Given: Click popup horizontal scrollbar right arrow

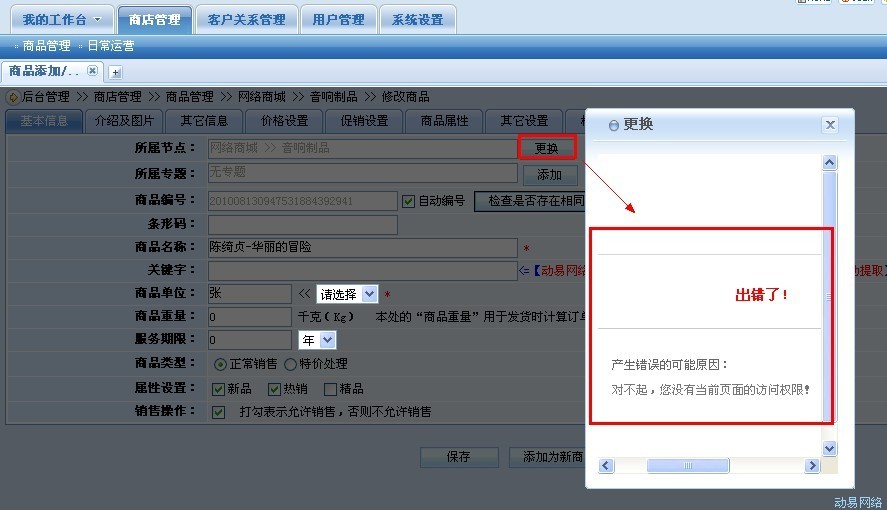Looking at the screenshot, I should pos(812,466).
